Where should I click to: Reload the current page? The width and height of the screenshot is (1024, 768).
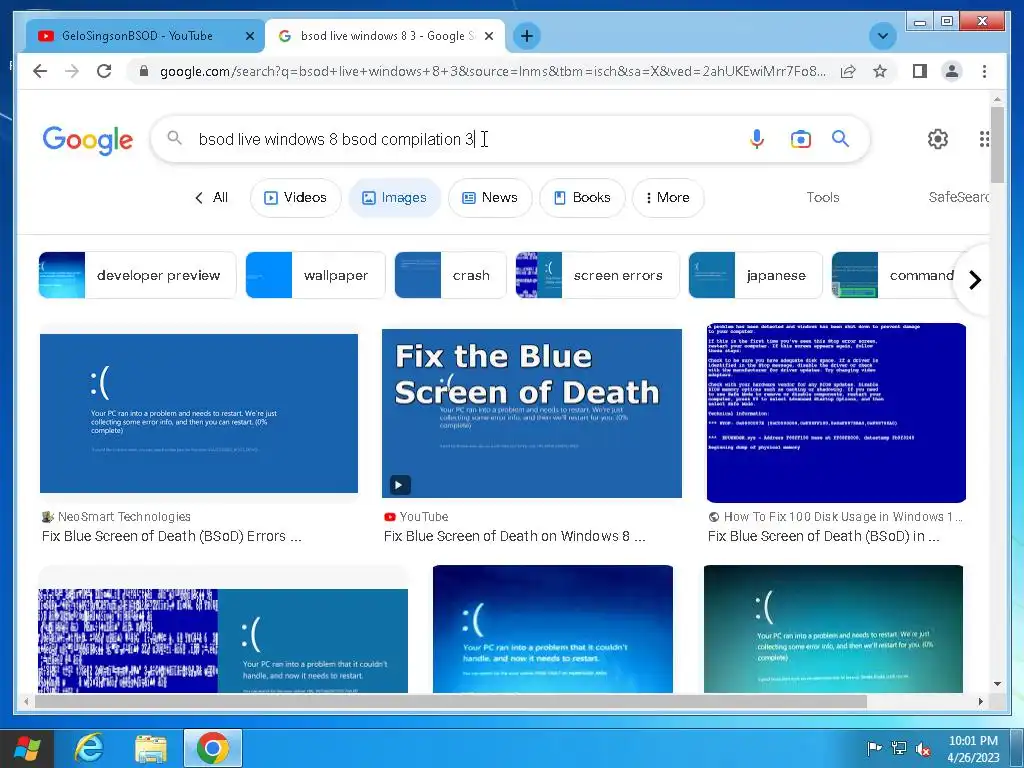(x=104, y=71)
